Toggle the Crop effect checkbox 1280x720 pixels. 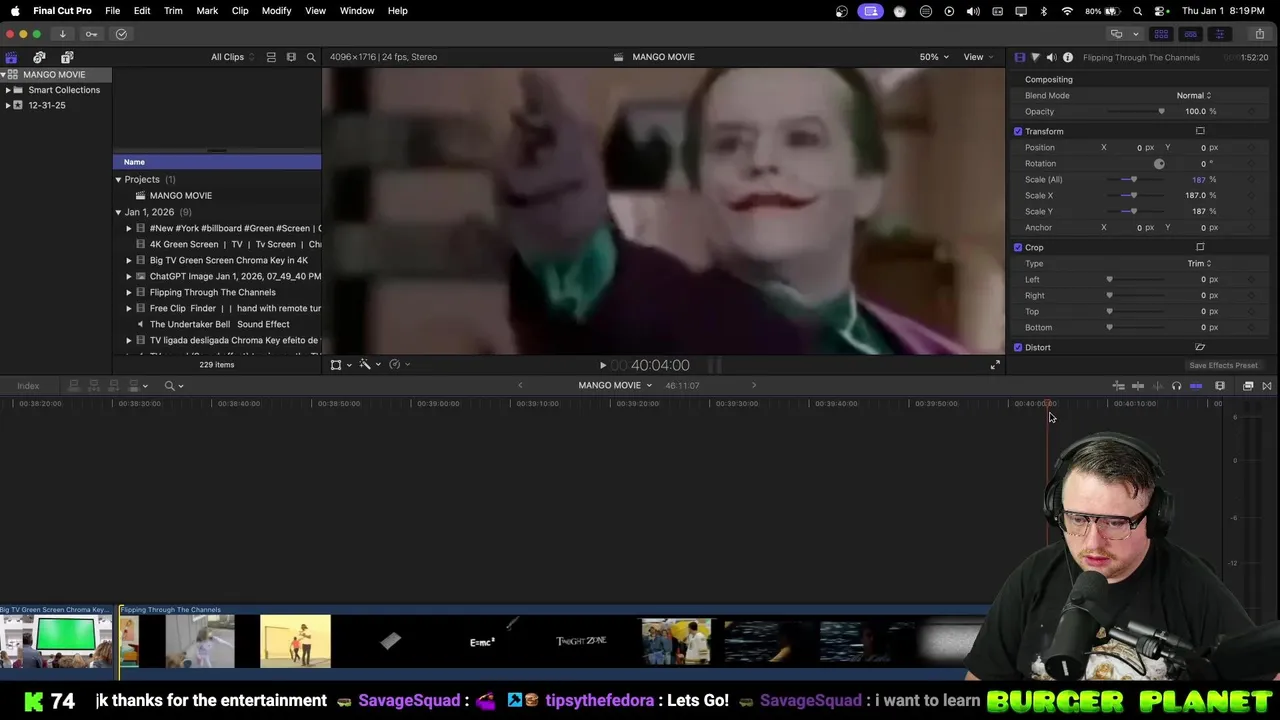pos(1018,247)
